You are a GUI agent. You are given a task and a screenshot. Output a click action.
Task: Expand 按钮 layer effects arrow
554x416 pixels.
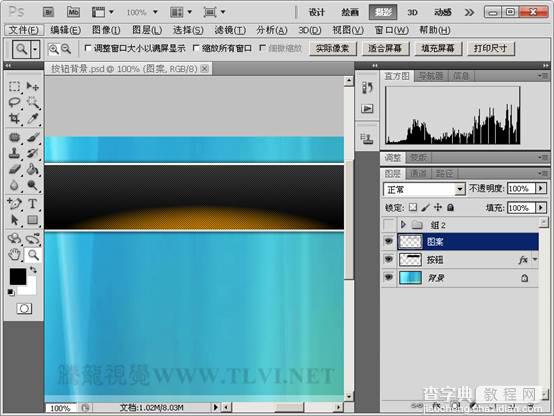(535, 259)
